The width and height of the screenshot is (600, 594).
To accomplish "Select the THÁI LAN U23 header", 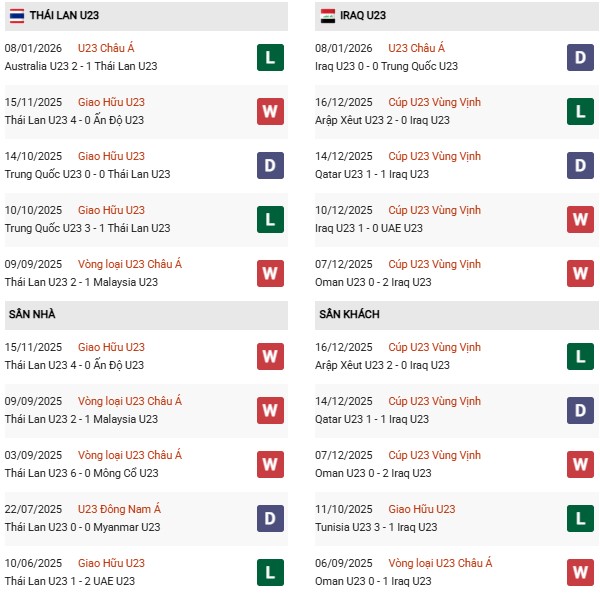I will [x=65, y=15].
